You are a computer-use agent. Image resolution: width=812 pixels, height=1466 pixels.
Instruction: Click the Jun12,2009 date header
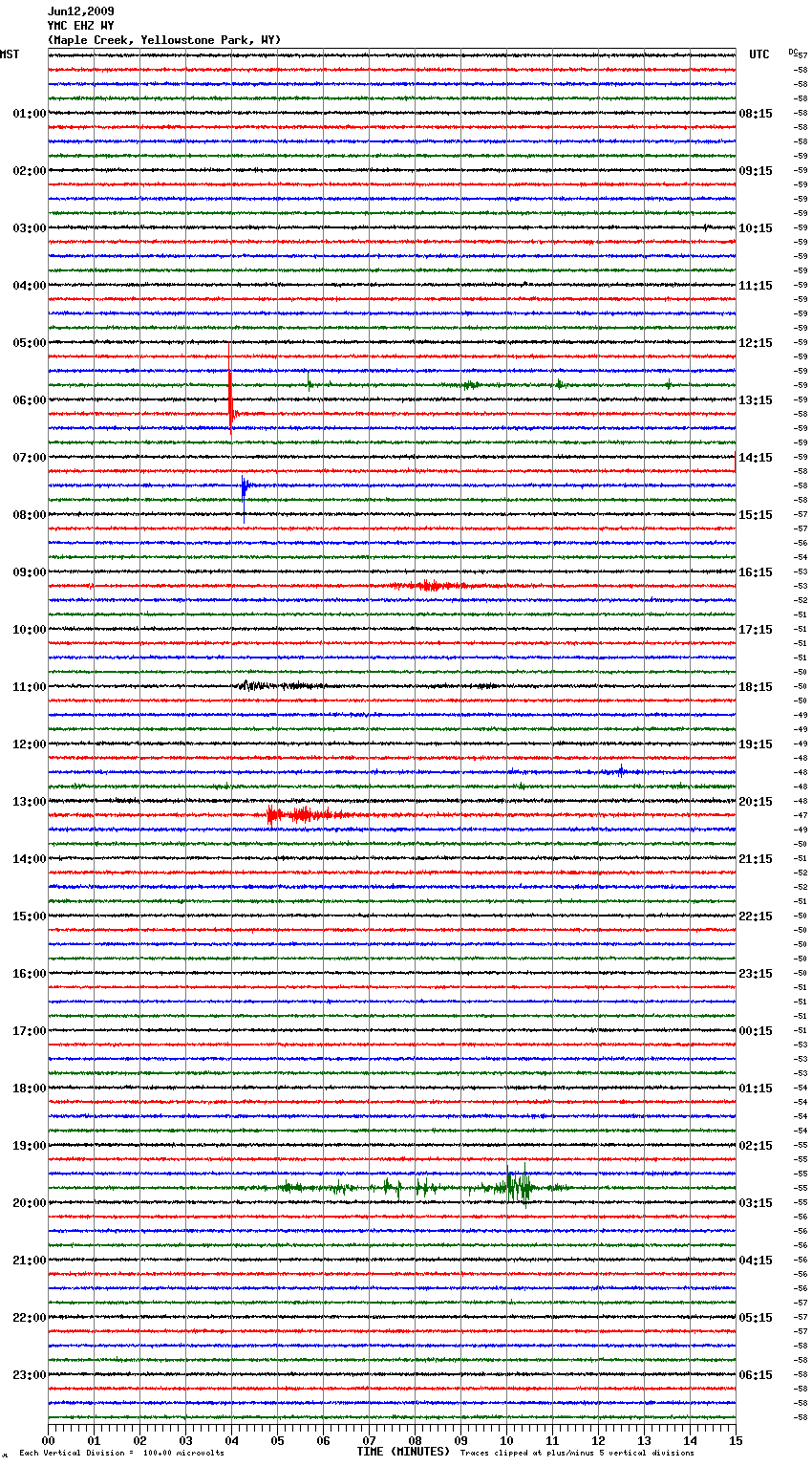coord(80,11)
